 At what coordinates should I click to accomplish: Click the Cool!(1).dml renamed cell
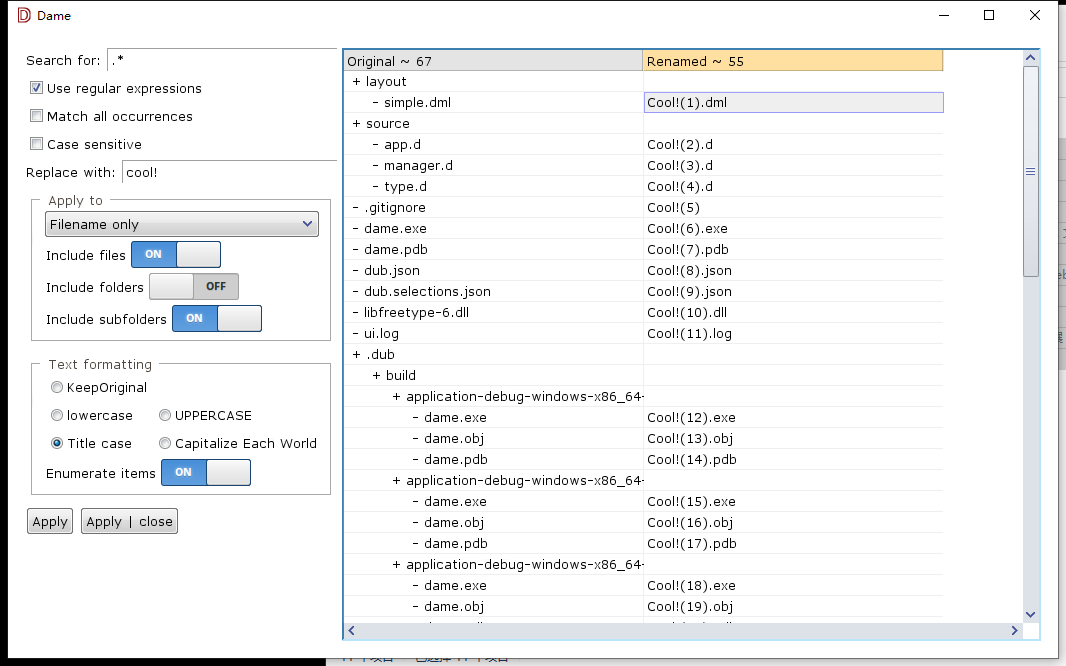[x=793, y=103]
